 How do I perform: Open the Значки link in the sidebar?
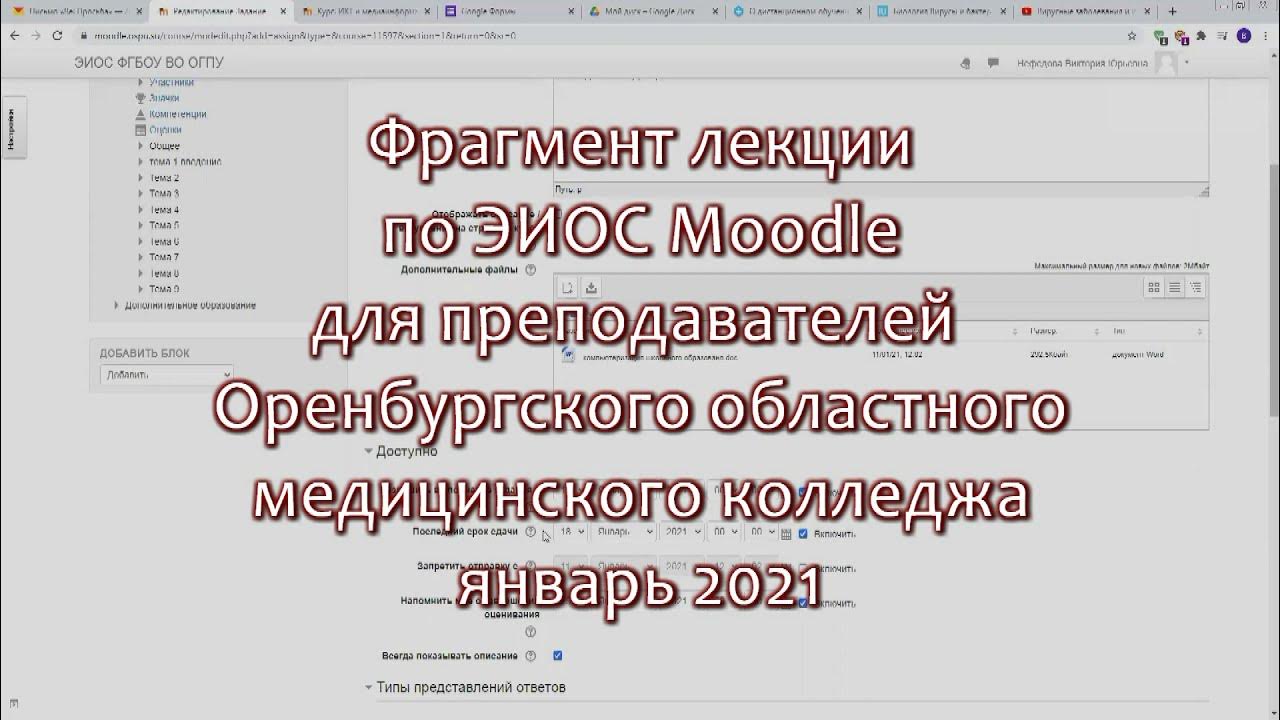point(164,98)
